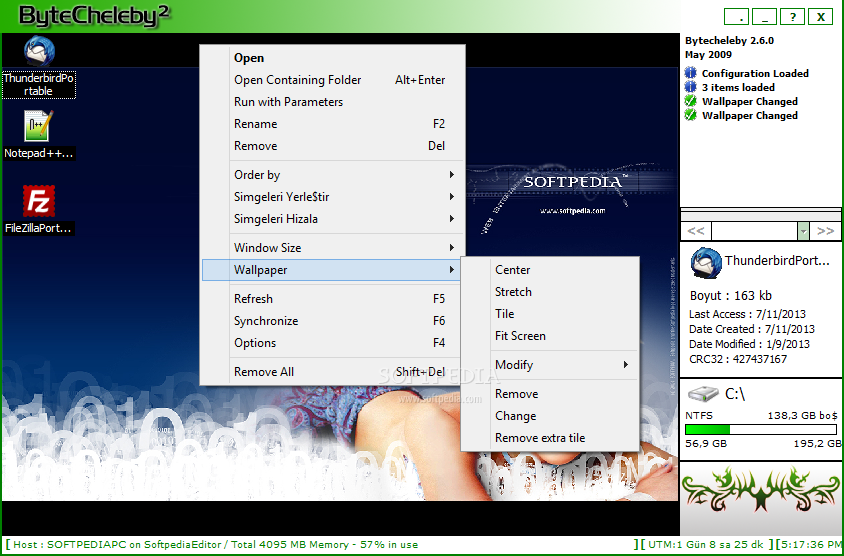Click the CRC32 : 427437167 value
This screenshot has height=556, width=844.
click(x=738, y=359)
